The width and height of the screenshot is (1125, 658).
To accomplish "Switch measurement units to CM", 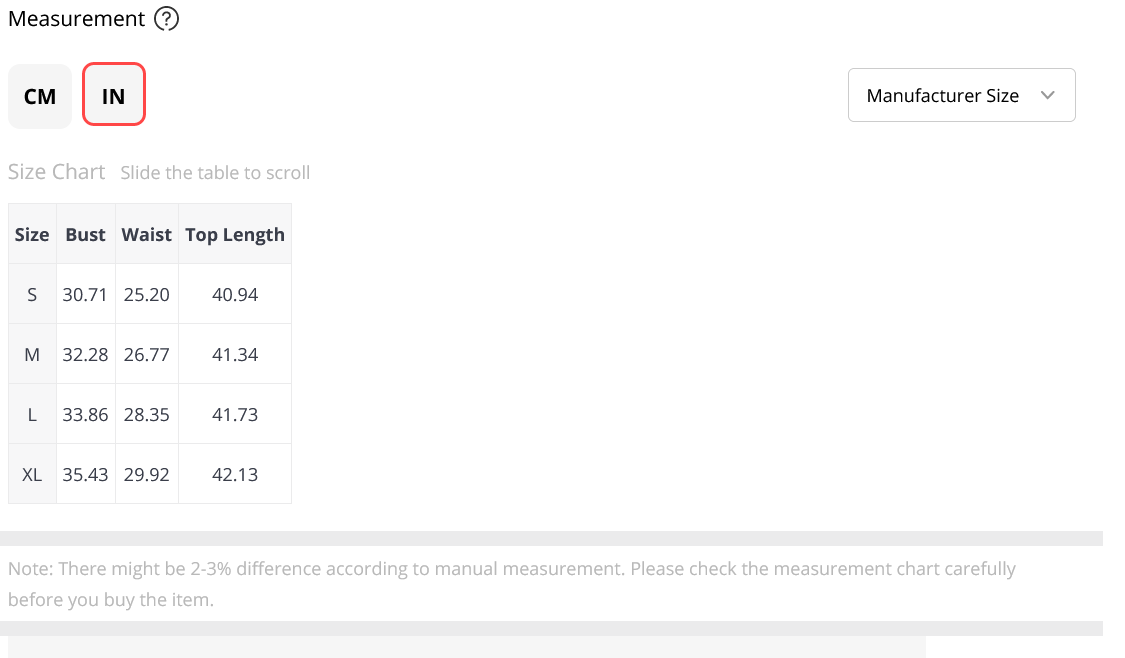I will coord(40,96).
